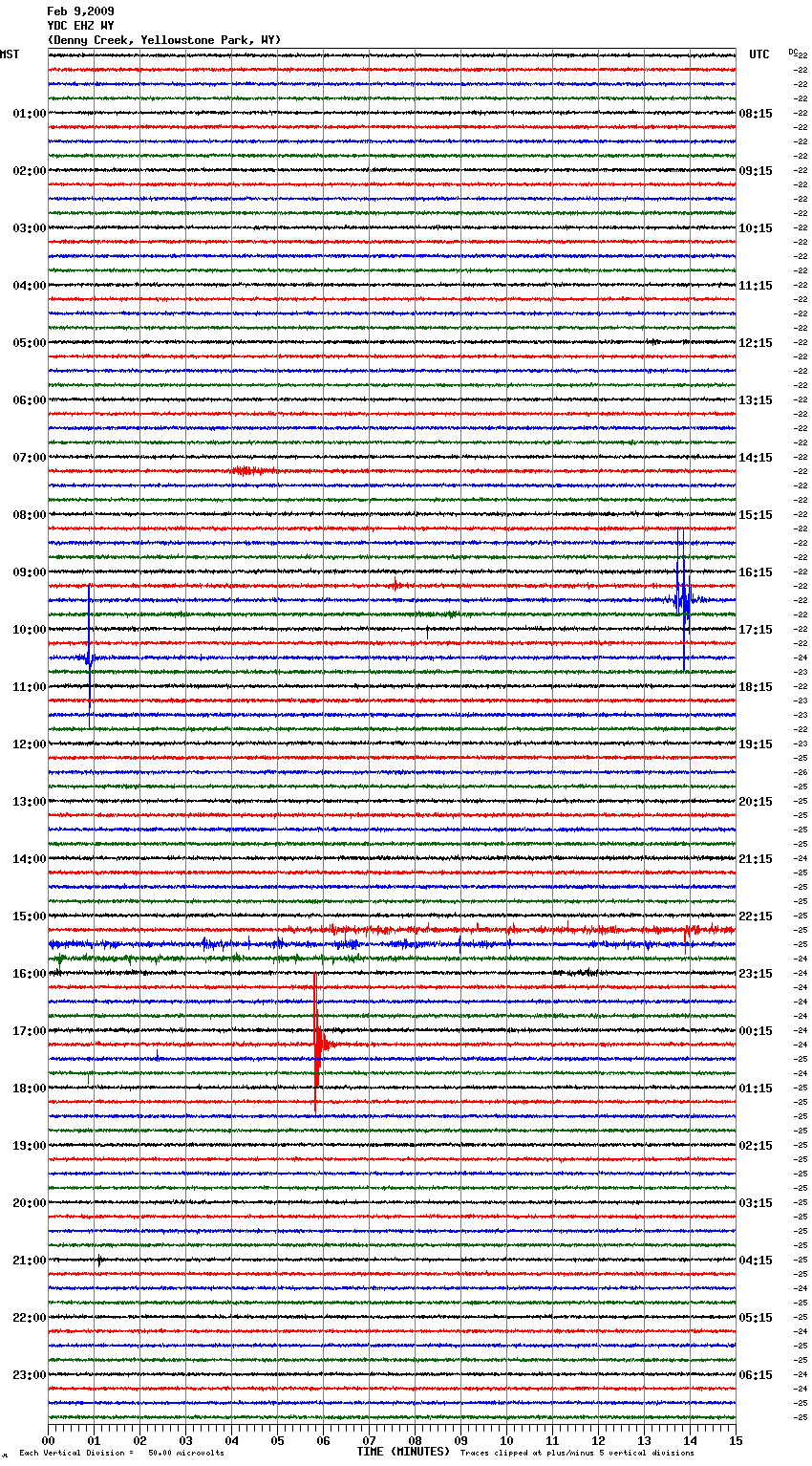Viewport: 812px width, 1466px height.
Task: Click the TIME (MINUTES) axis title
Action: point(403,1452)
